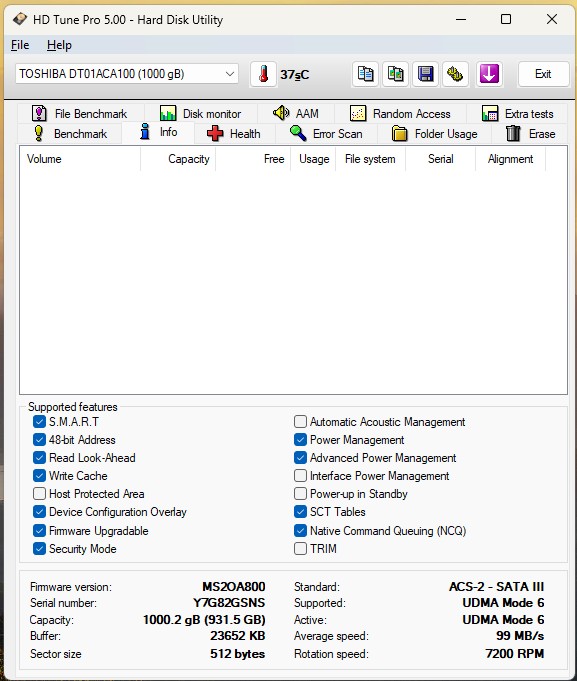The height and width of the screenshot is (681, 577).
Task: Select the Info tab
Action: coord(158,132)
